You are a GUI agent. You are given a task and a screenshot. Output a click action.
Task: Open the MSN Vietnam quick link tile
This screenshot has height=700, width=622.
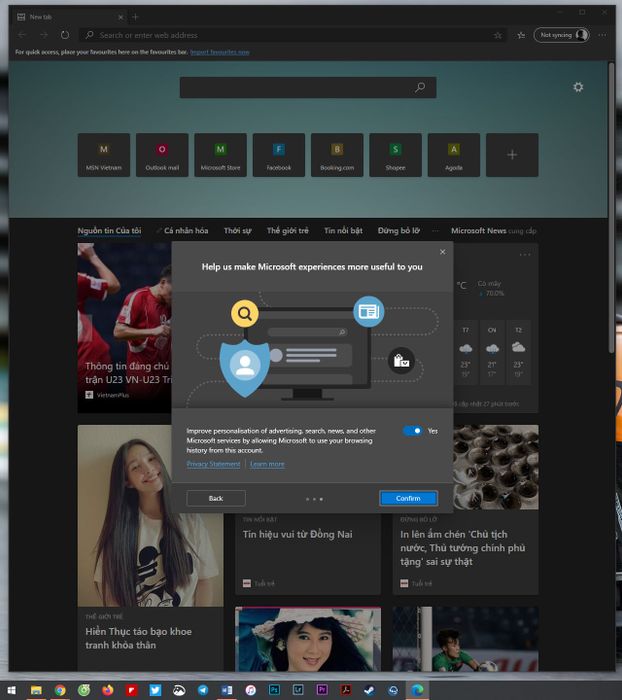104,154
